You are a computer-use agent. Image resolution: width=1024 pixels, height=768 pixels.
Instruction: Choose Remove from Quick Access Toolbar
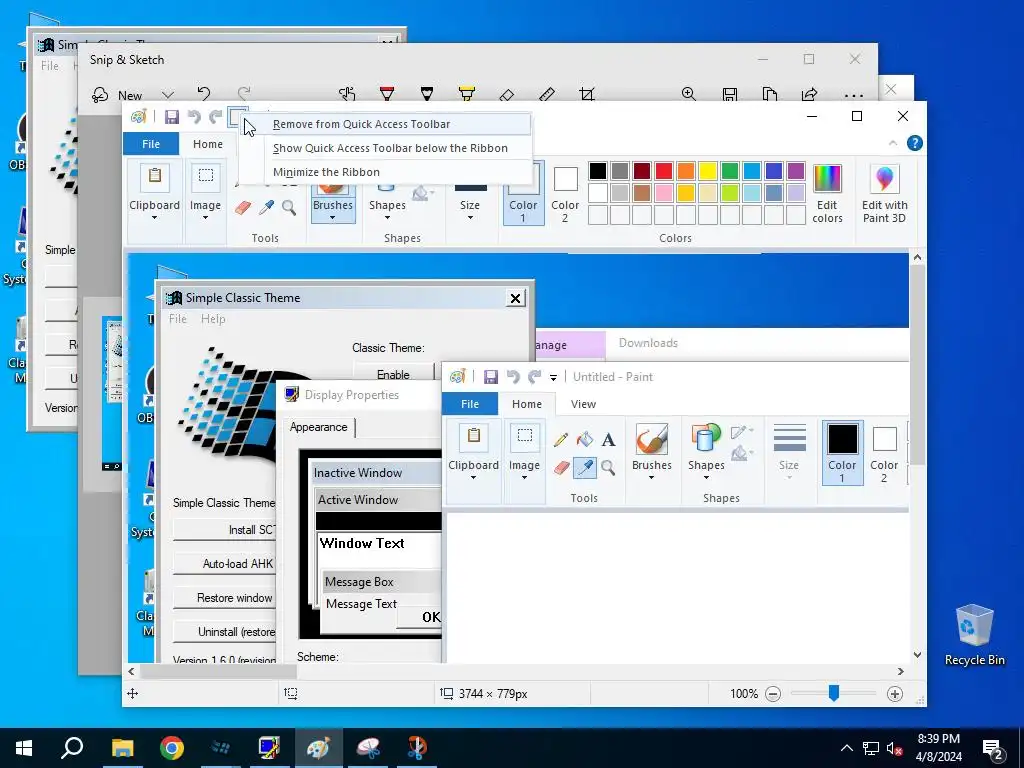coord(385,124)
